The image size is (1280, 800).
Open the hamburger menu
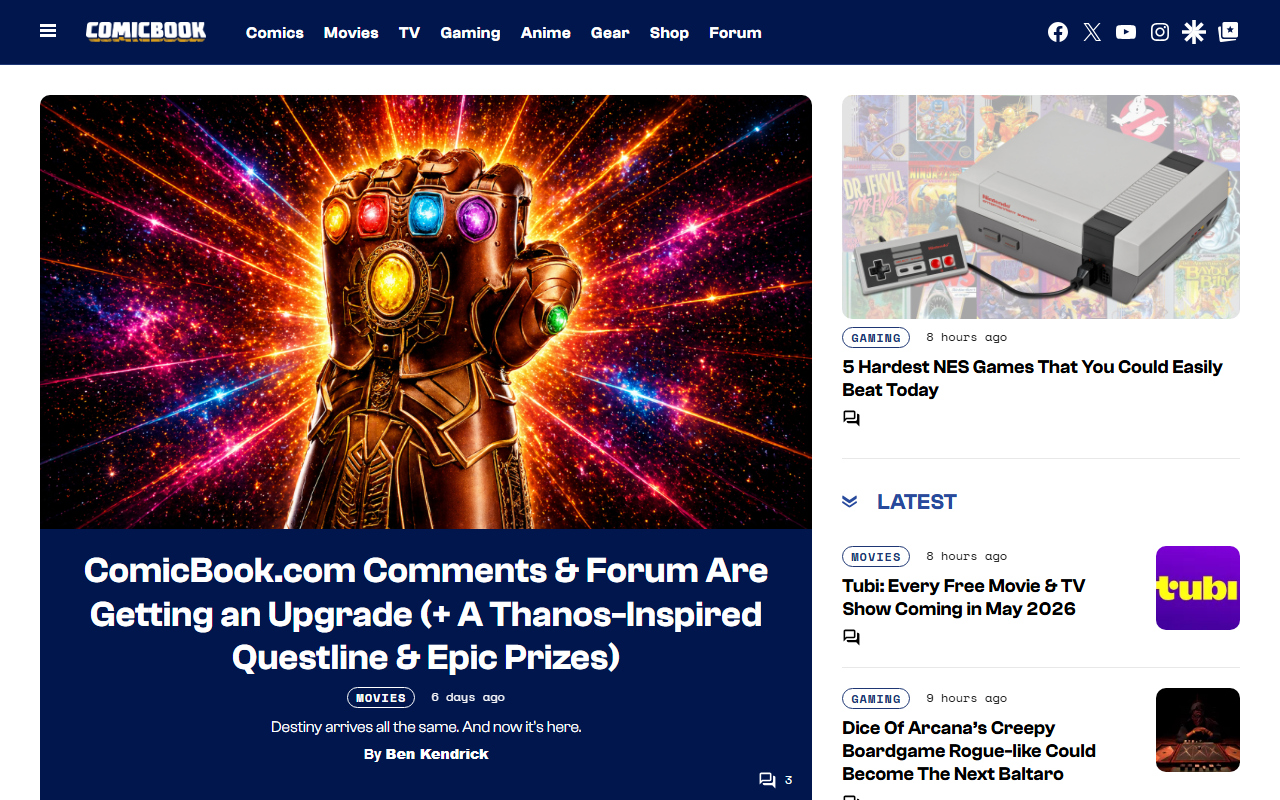pos(48,31)
